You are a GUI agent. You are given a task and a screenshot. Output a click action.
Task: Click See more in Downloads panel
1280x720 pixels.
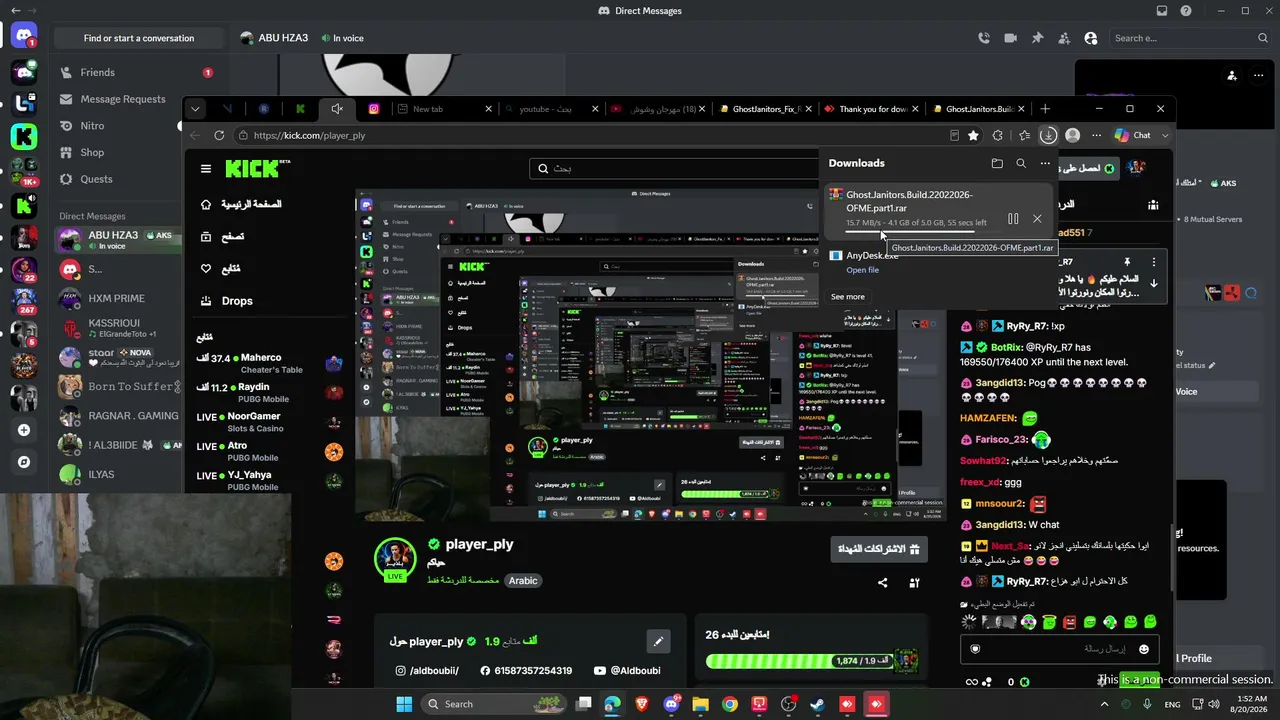point(848,297)
